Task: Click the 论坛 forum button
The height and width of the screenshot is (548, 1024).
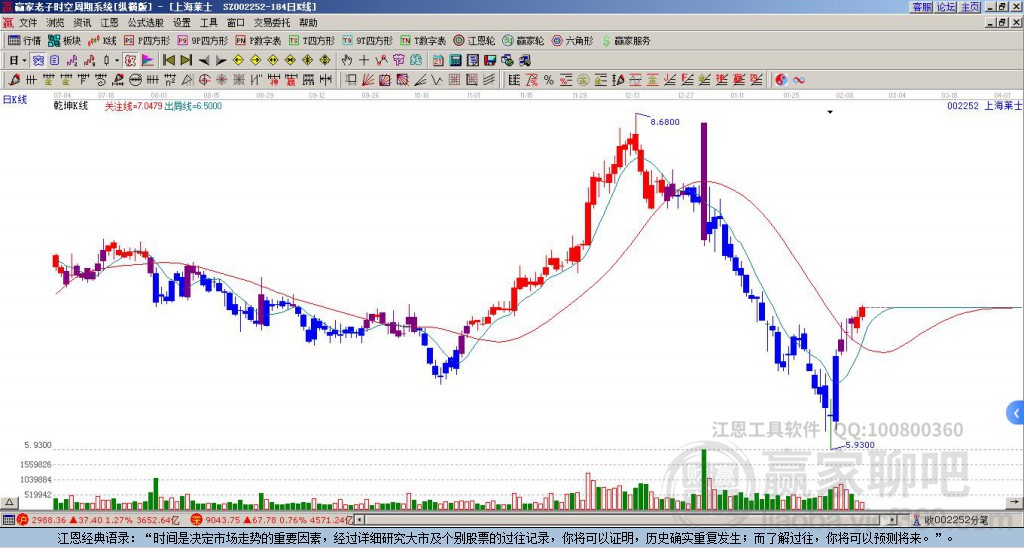Action: pyautogui.click(x=946, y=7)
